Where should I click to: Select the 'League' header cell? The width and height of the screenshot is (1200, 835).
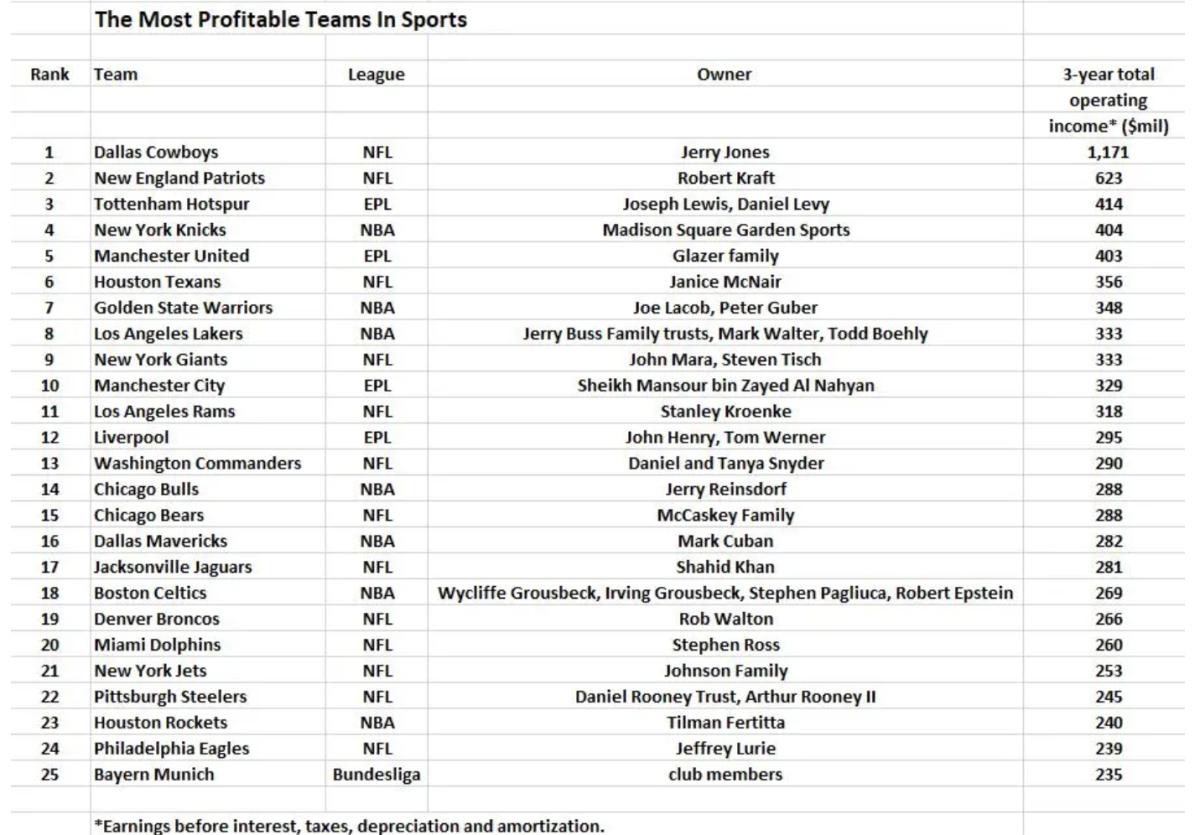[377, 74]
